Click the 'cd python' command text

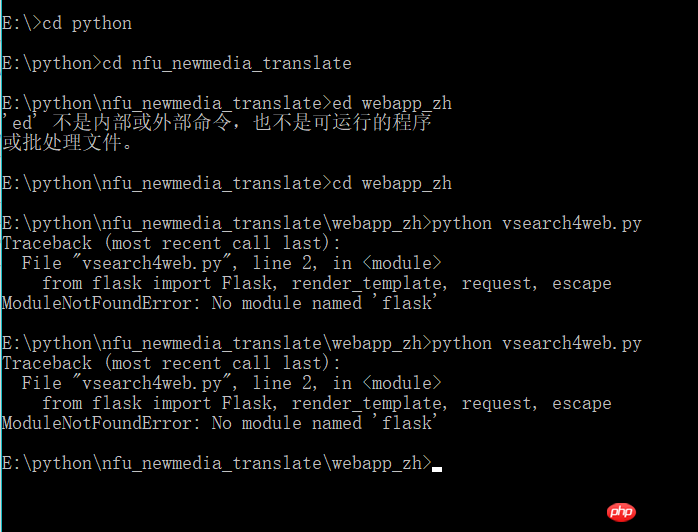pyautogui.click(x=87, y=24)
